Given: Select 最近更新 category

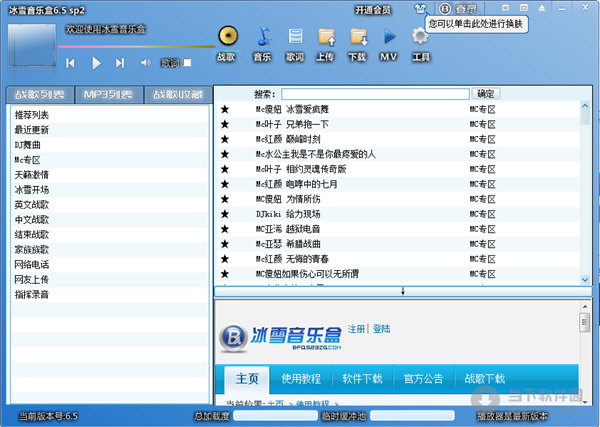Looking at the screenshot, I should pyautogui.click(x=32, y=130).
